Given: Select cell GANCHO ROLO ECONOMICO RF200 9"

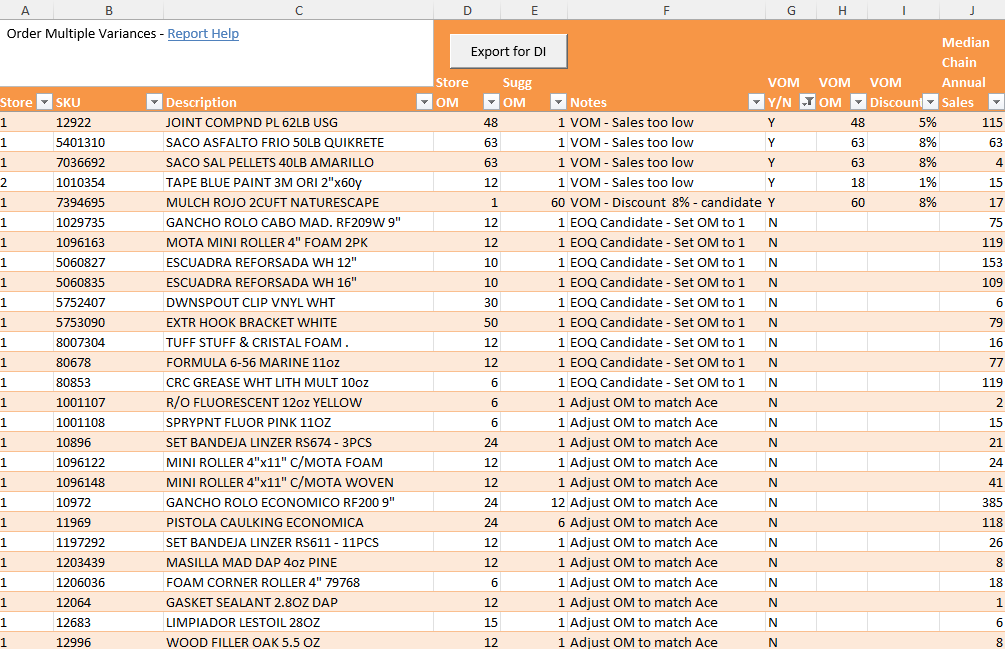Looking at the screenshot, I should click(x=299, y=502).
